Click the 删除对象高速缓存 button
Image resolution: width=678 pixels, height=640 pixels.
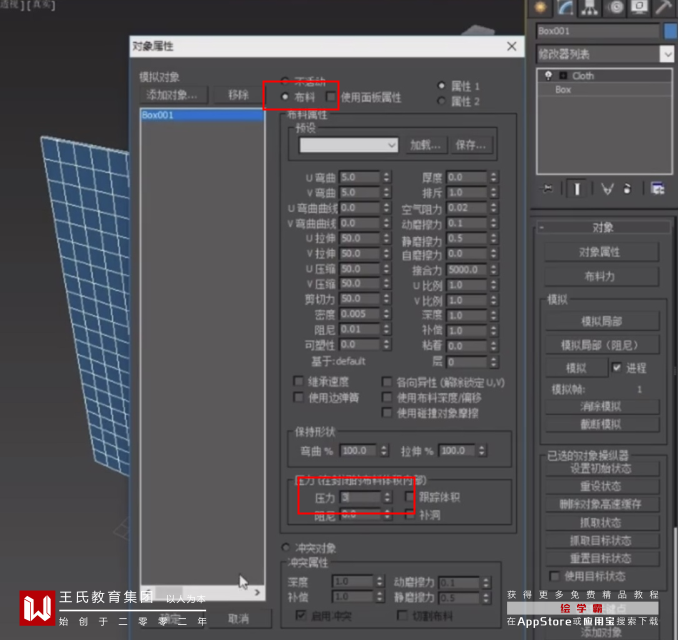click(x=601, y=504)
